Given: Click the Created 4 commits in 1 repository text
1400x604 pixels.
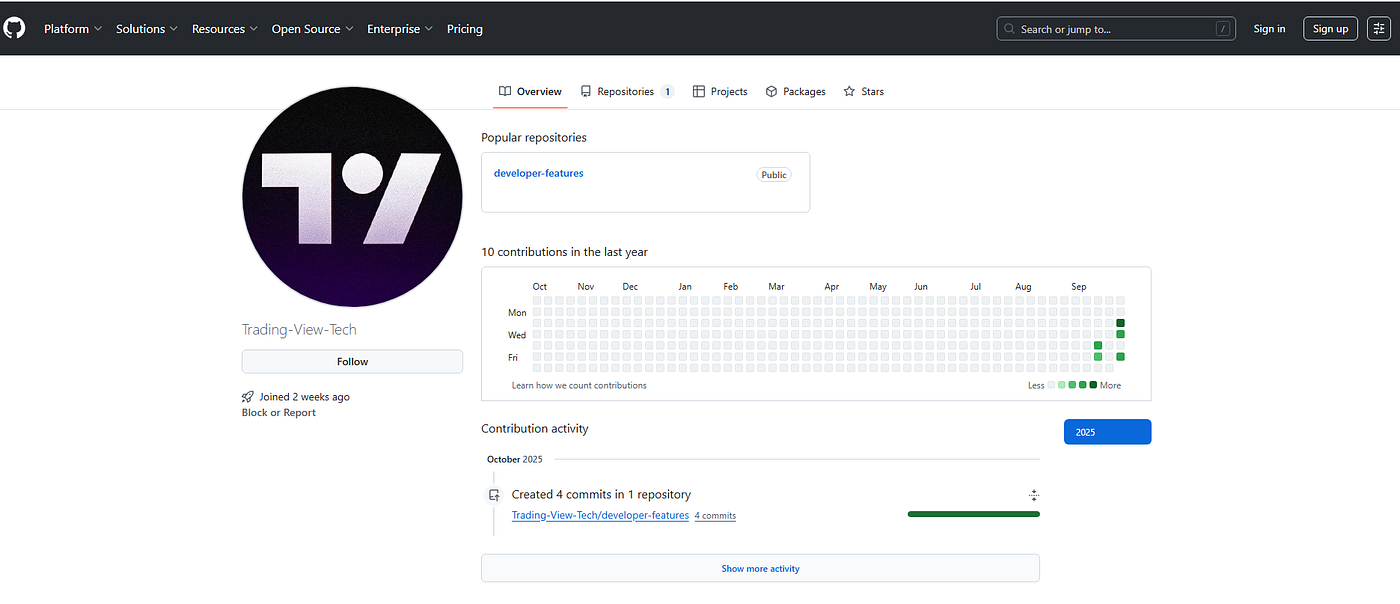Looking at the screenshot, I should click(x=601, y=494).
